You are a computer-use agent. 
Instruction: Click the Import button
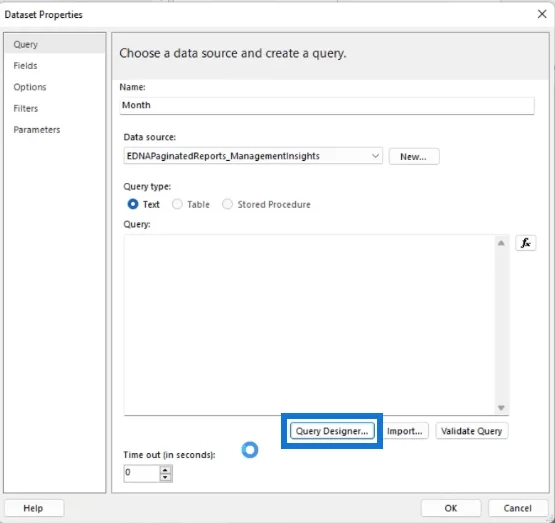coord(405,431)
